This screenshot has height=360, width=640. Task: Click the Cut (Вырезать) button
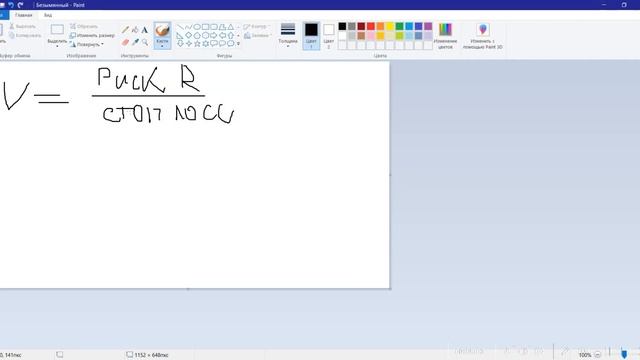22,27
